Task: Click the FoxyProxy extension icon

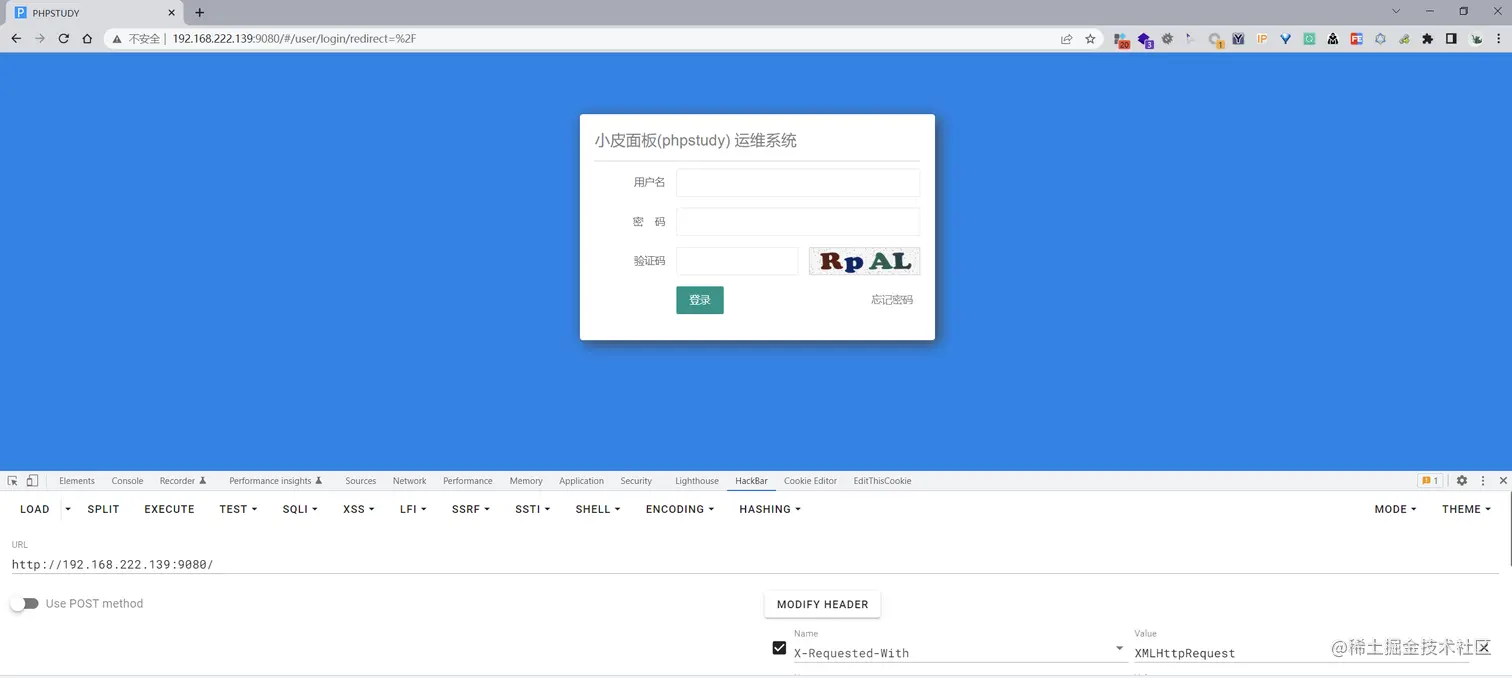Action: (1285, 38)
